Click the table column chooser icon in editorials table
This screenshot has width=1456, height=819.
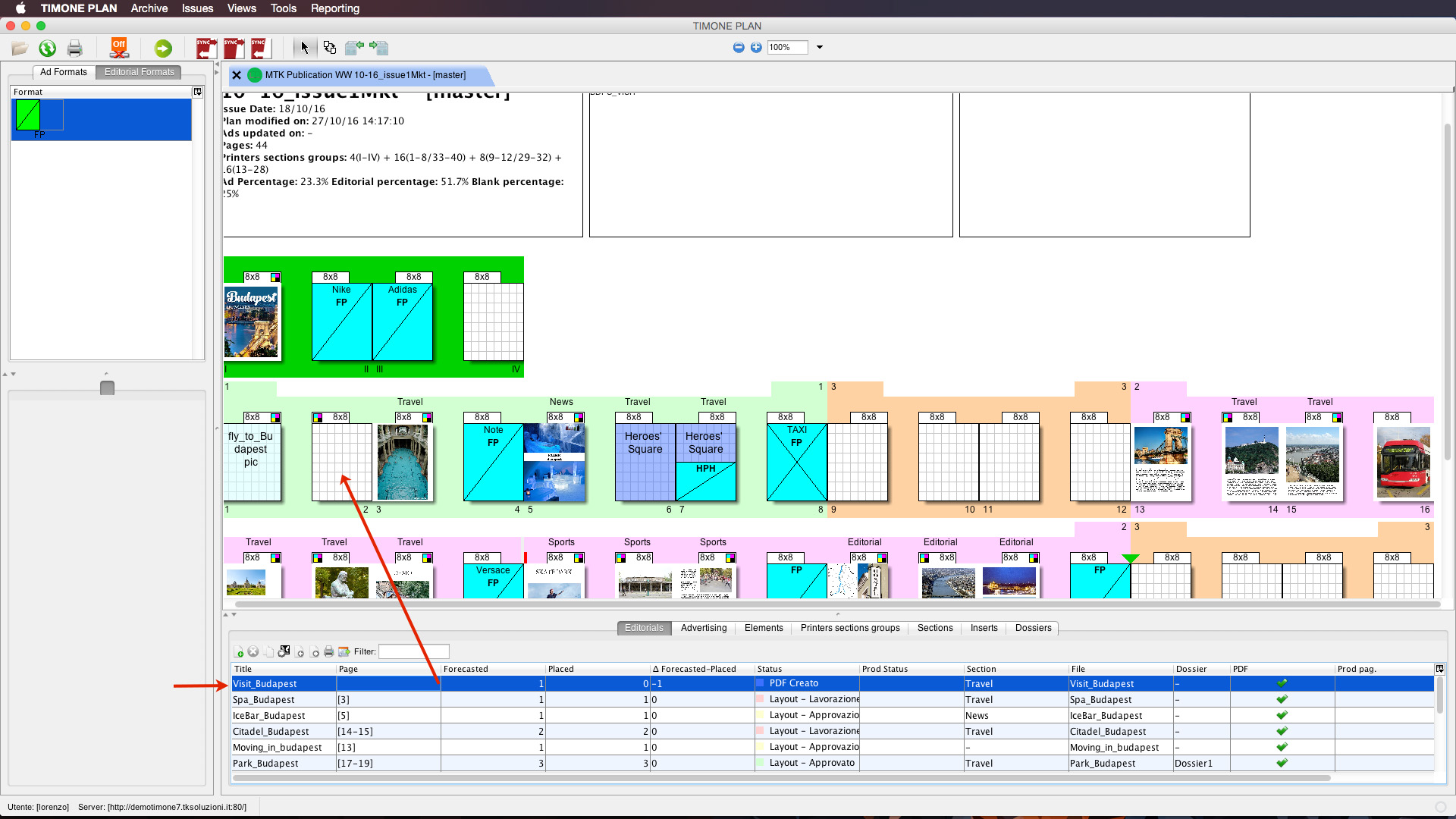click(1440, 669)
